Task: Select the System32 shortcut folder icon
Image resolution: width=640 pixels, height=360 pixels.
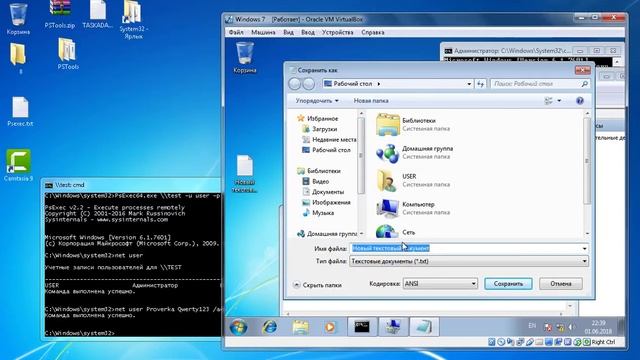Action: click(133, 20)
